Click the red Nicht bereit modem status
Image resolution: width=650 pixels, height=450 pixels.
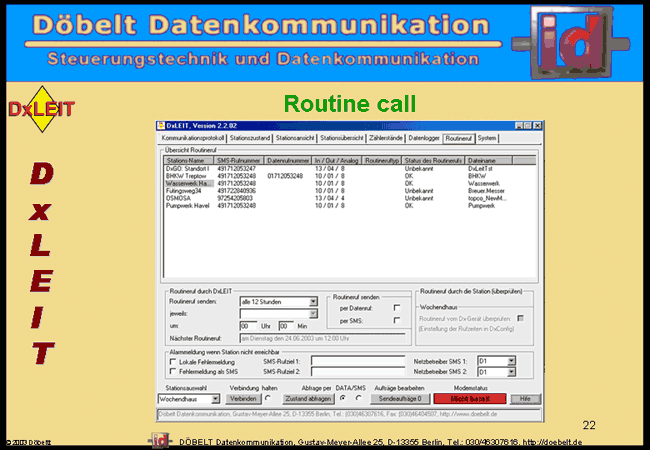[x=470, y=399]
